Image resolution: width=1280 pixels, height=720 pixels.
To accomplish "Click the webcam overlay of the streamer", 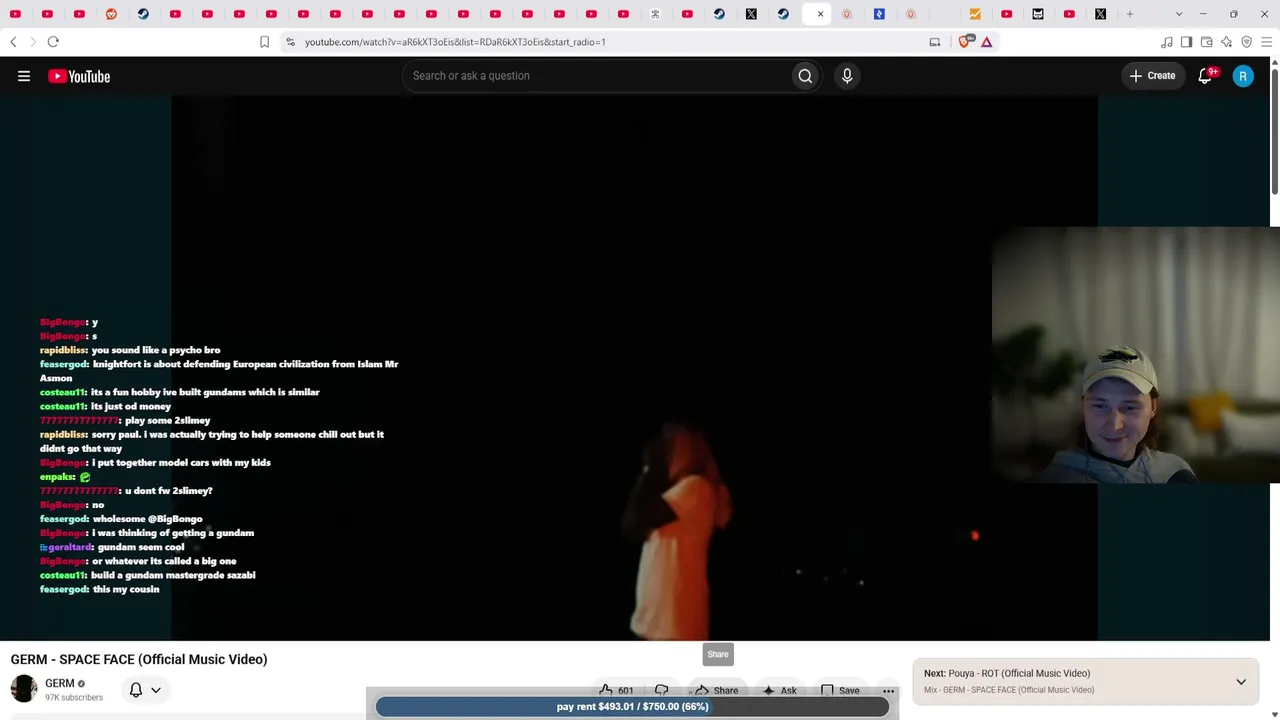I will (x=1136, y=356).
